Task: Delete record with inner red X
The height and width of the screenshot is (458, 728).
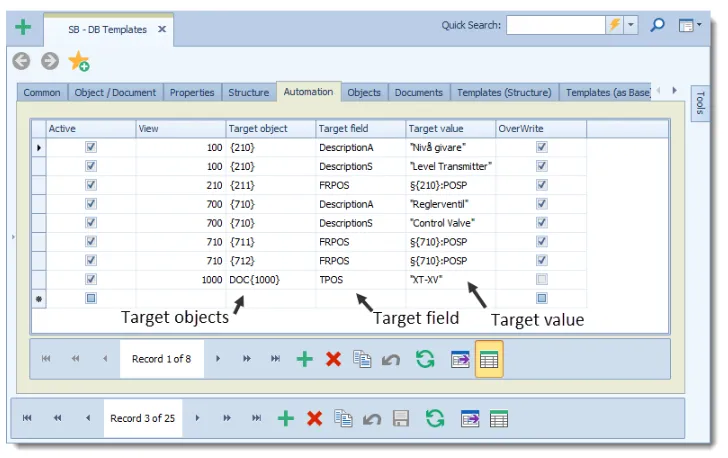Action: click(x=333, y=359)
